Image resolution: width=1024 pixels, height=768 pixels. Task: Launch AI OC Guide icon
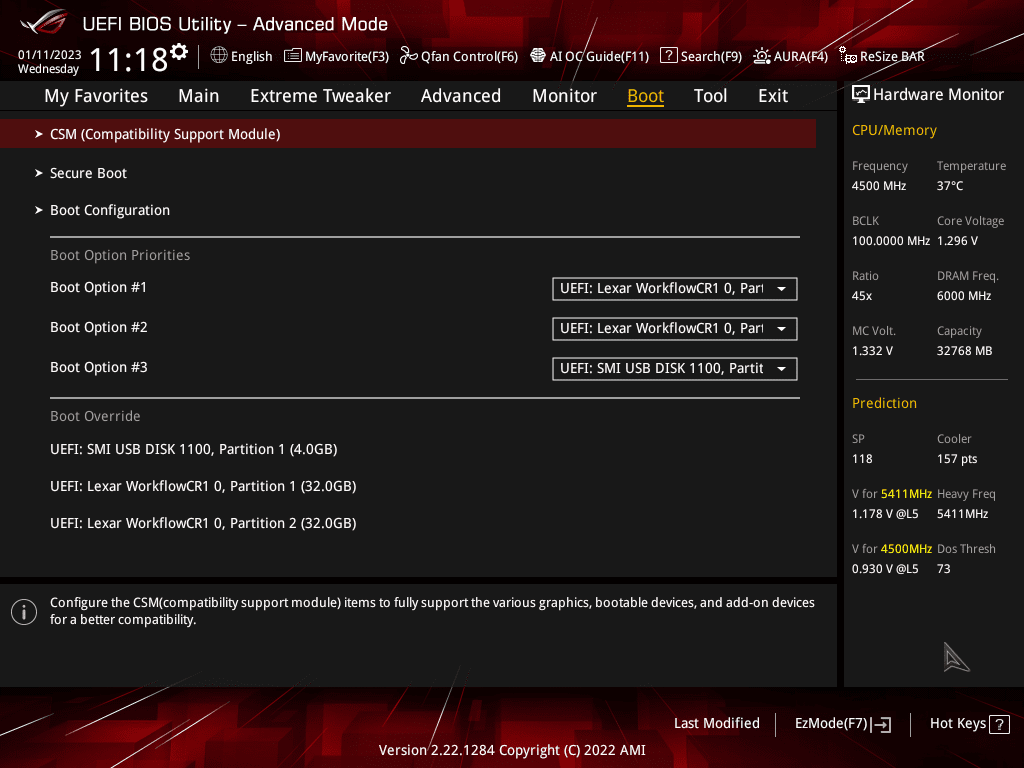[x=537, y=56]
